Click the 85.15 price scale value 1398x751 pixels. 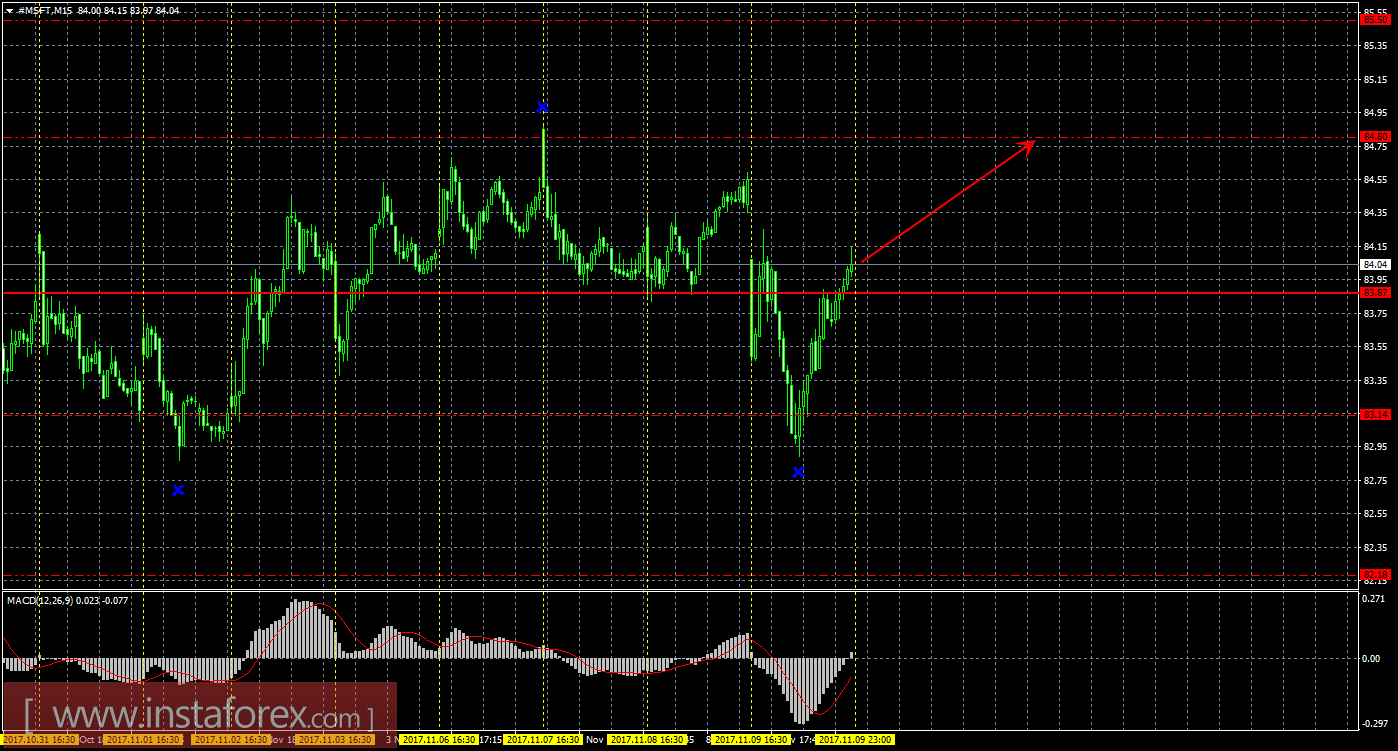coord(1375,79)
